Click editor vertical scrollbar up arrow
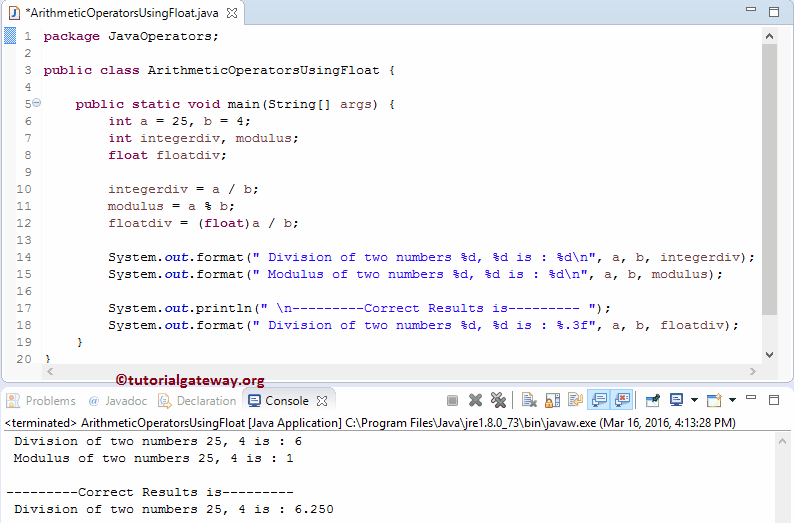 769,36
